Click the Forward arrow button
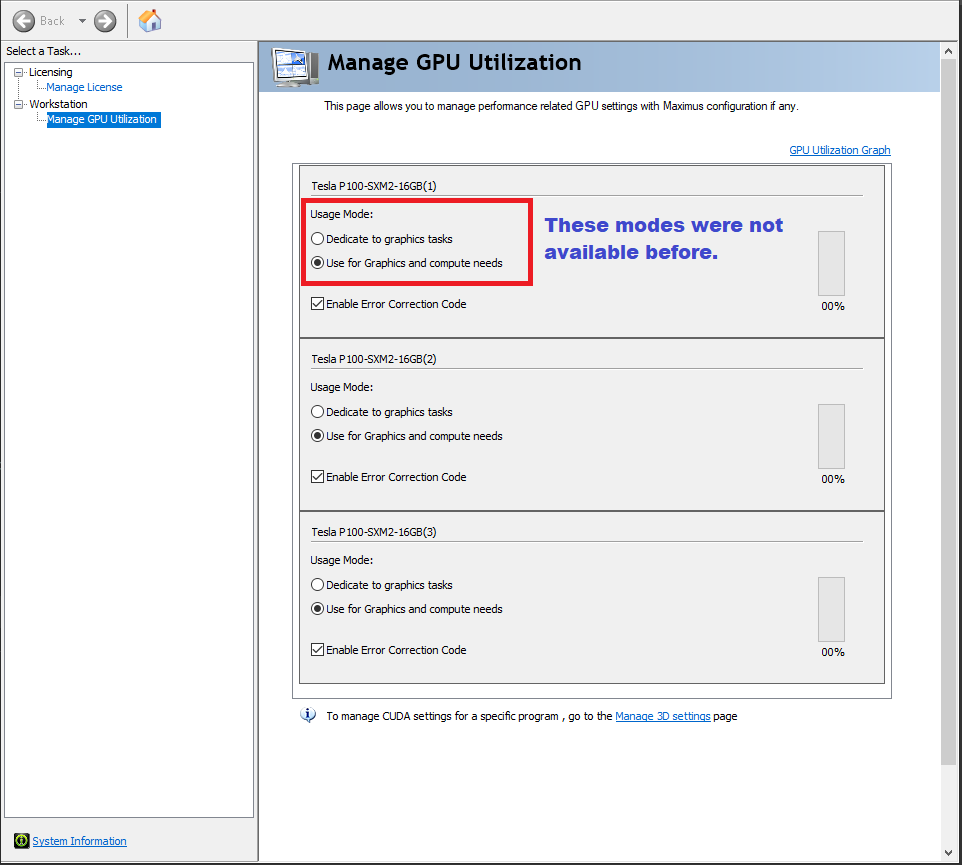The image size is (962, 865). coord(105,21)
